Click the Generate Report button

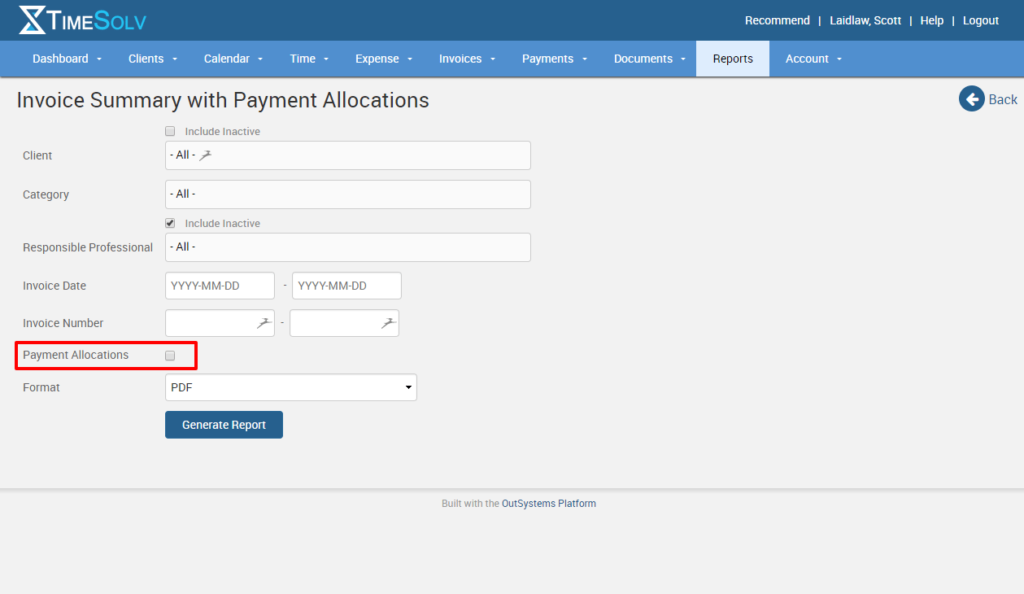[x=223, y=424]
